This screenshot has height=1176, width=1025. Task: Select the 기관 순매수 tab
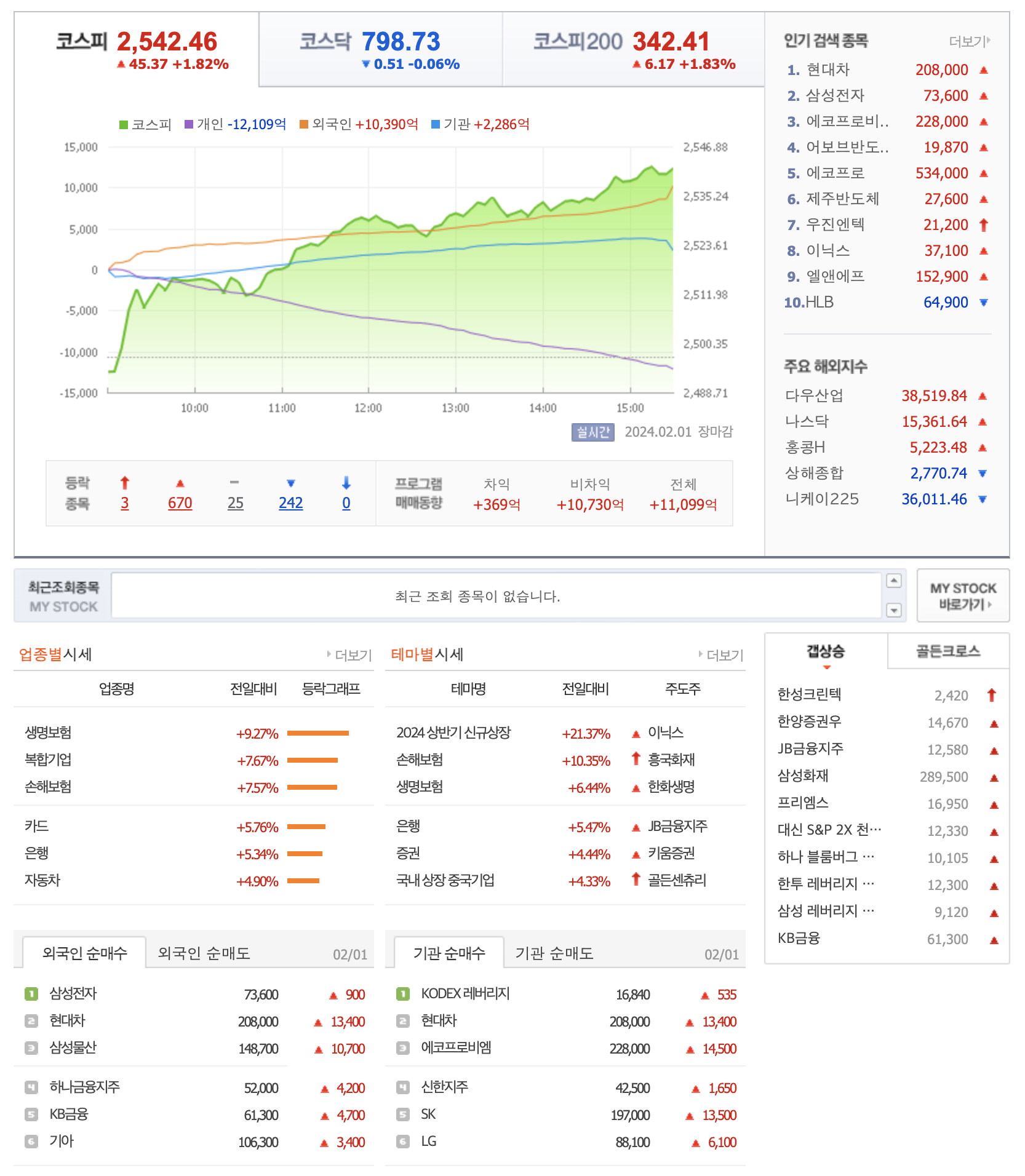click(x=449, y=953)
